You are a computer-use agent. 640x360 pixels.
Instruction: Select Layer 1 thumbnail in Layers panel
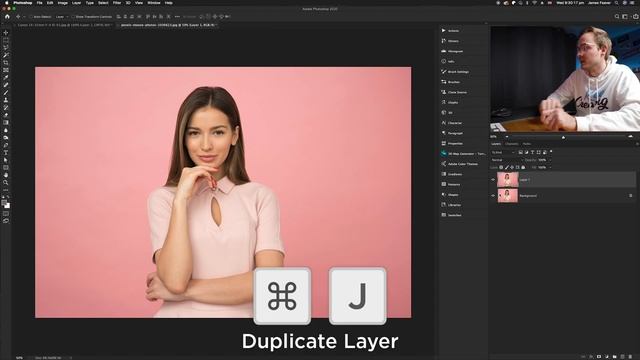pyautogui.click(x=507, y=180)
